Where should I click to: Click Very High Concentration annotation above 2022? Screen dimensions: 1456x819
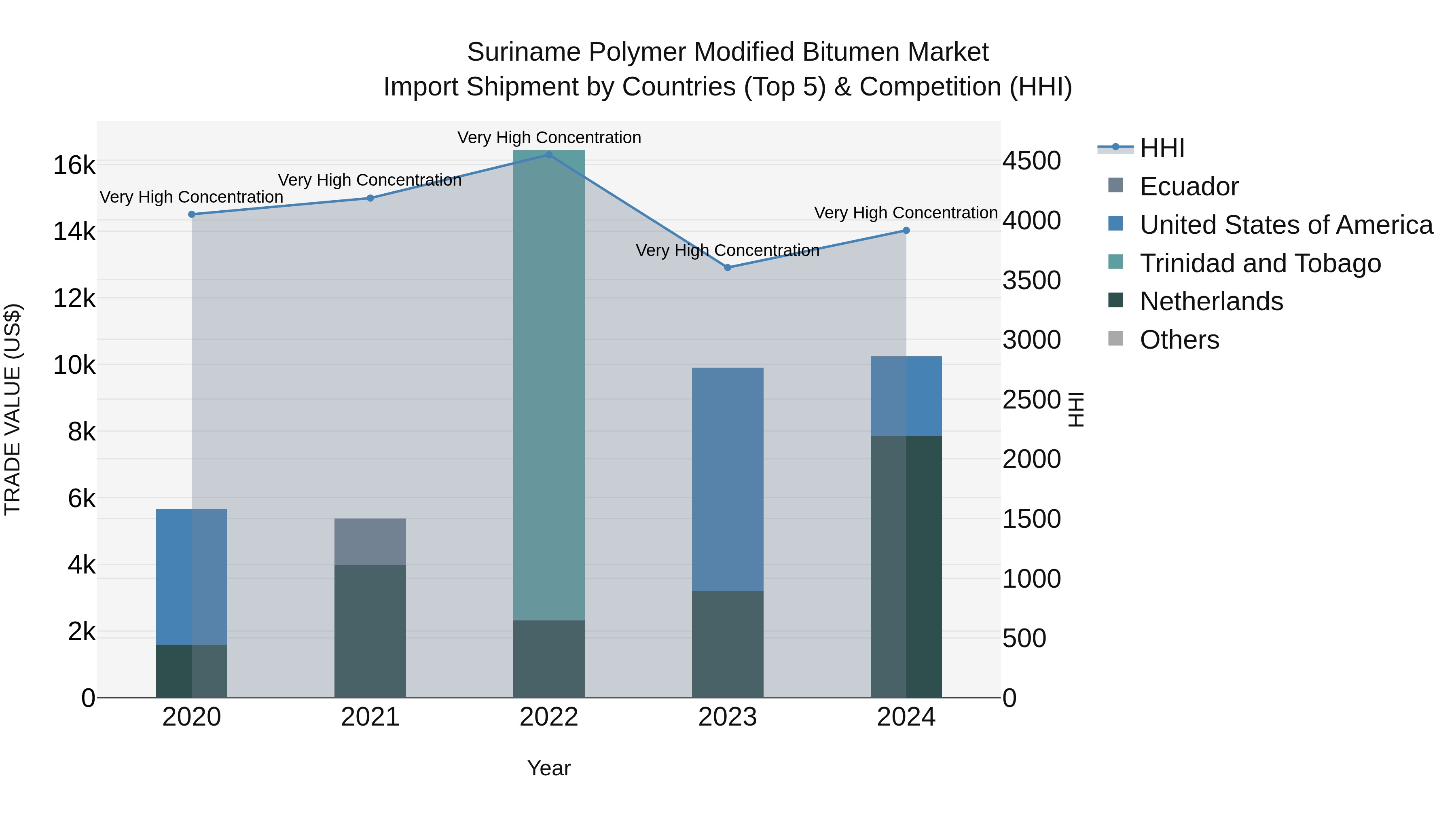coord(549,138)
